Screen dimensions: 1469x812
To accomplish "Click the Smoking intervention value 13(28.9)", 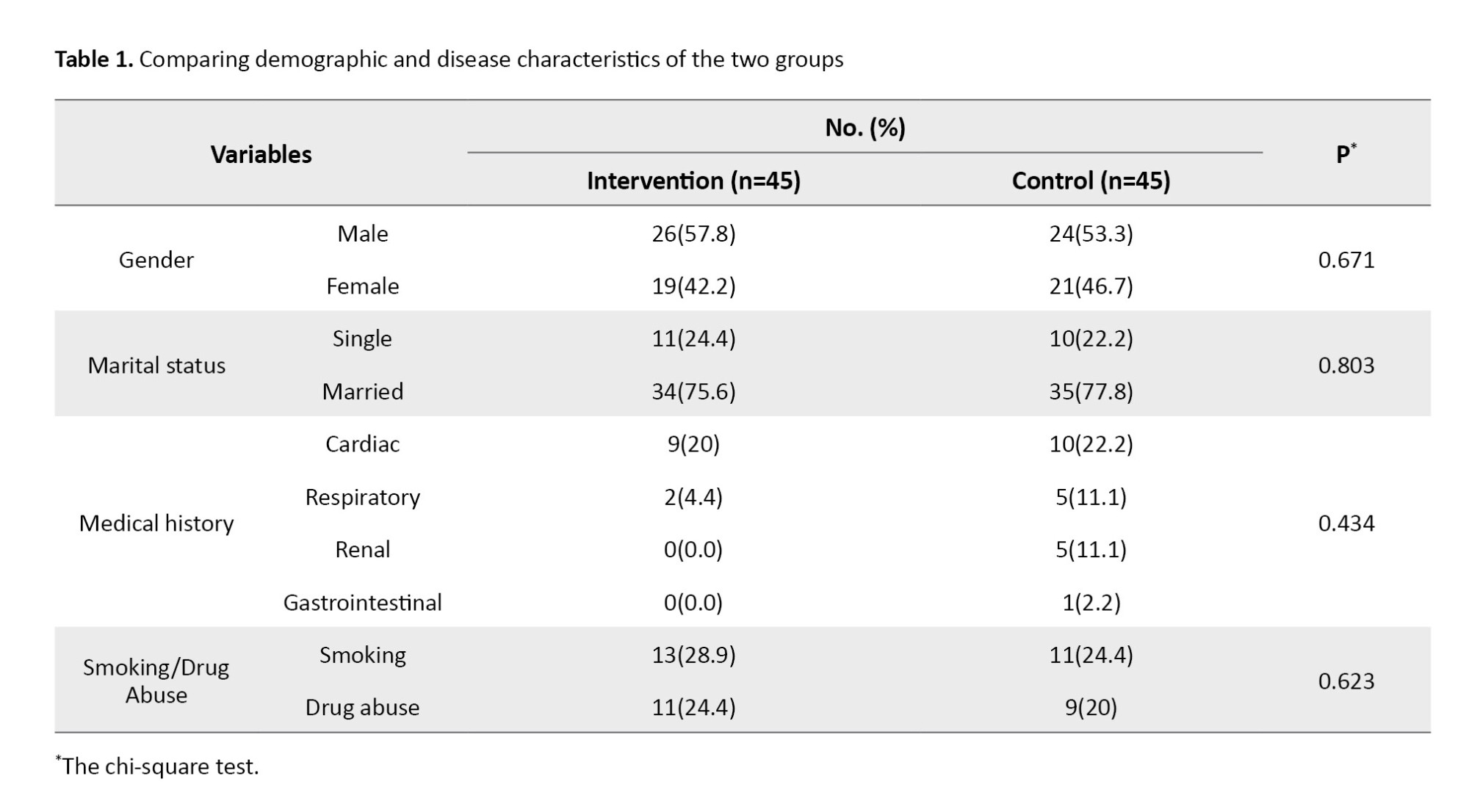I will coord(693,655).
